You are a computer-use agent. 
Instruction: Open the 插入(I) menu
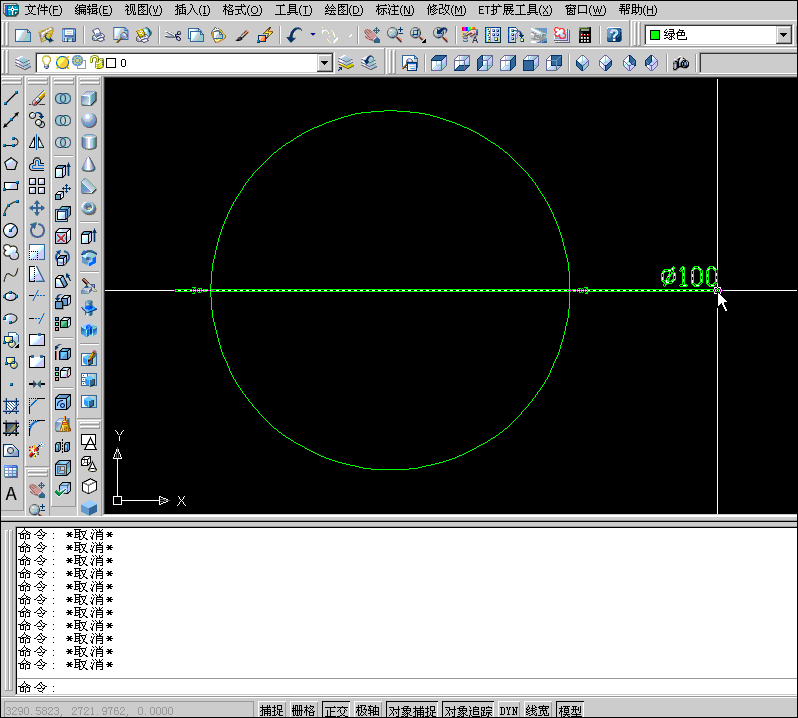[192, 10]
